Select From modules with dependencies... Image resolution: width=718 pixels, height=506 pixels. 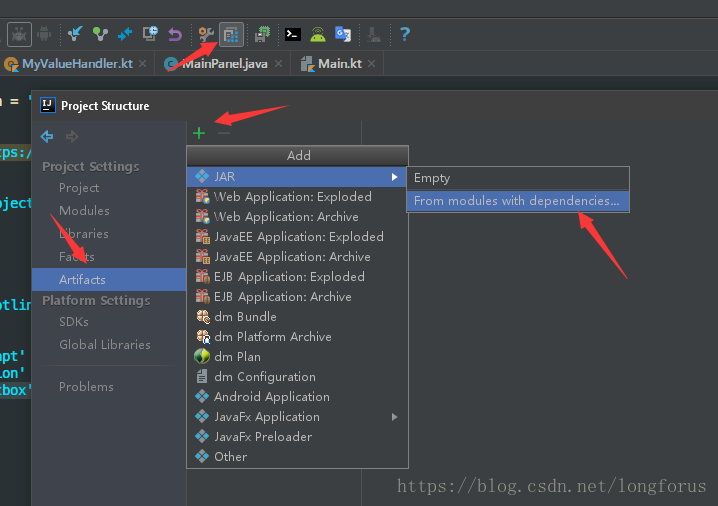[x=518, y=201]
